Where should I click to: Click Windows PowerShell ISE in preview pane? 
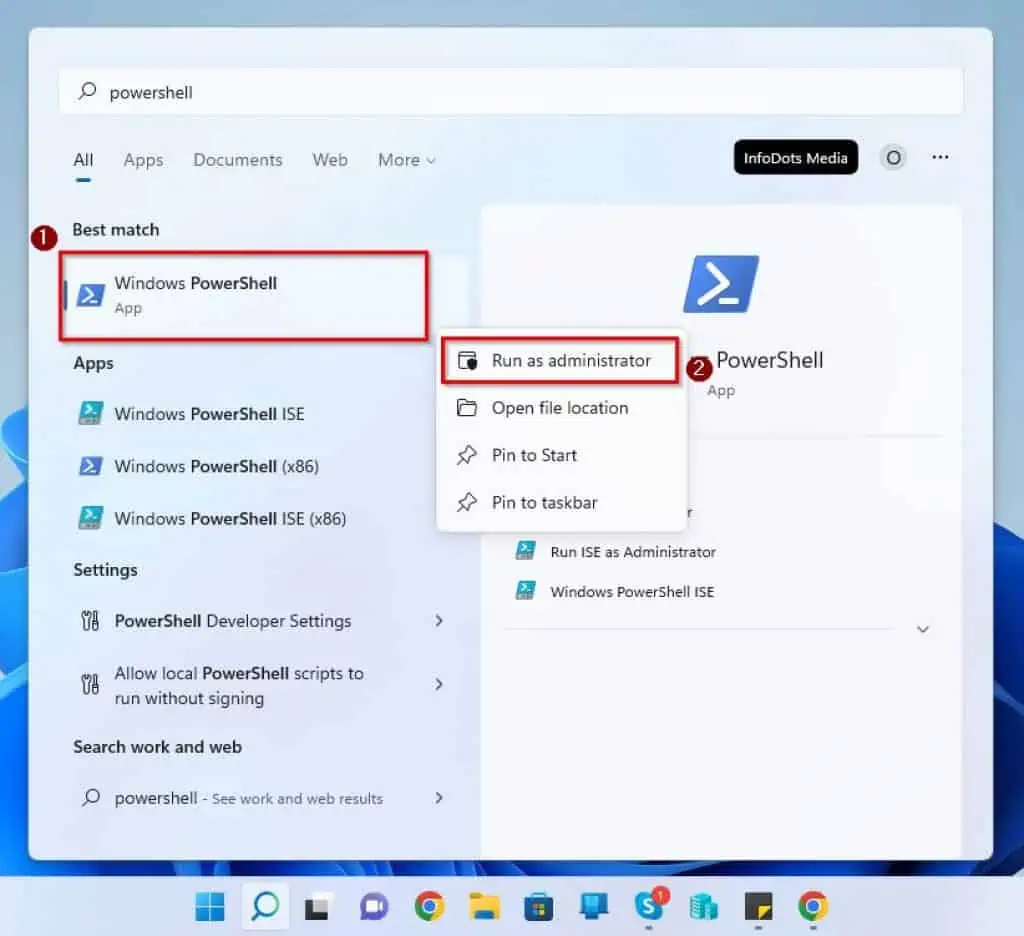pyautogui.click(x=632, y=592)
